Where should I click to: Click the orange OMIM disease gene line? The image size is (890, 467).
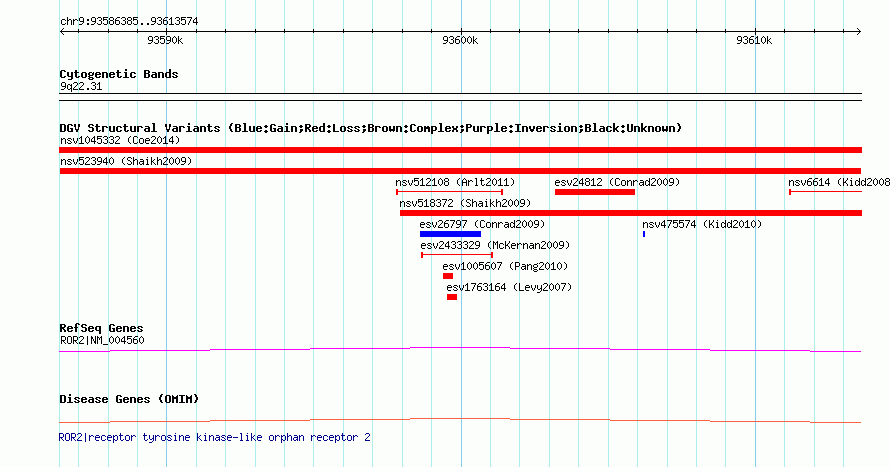(x=460, y=420)
